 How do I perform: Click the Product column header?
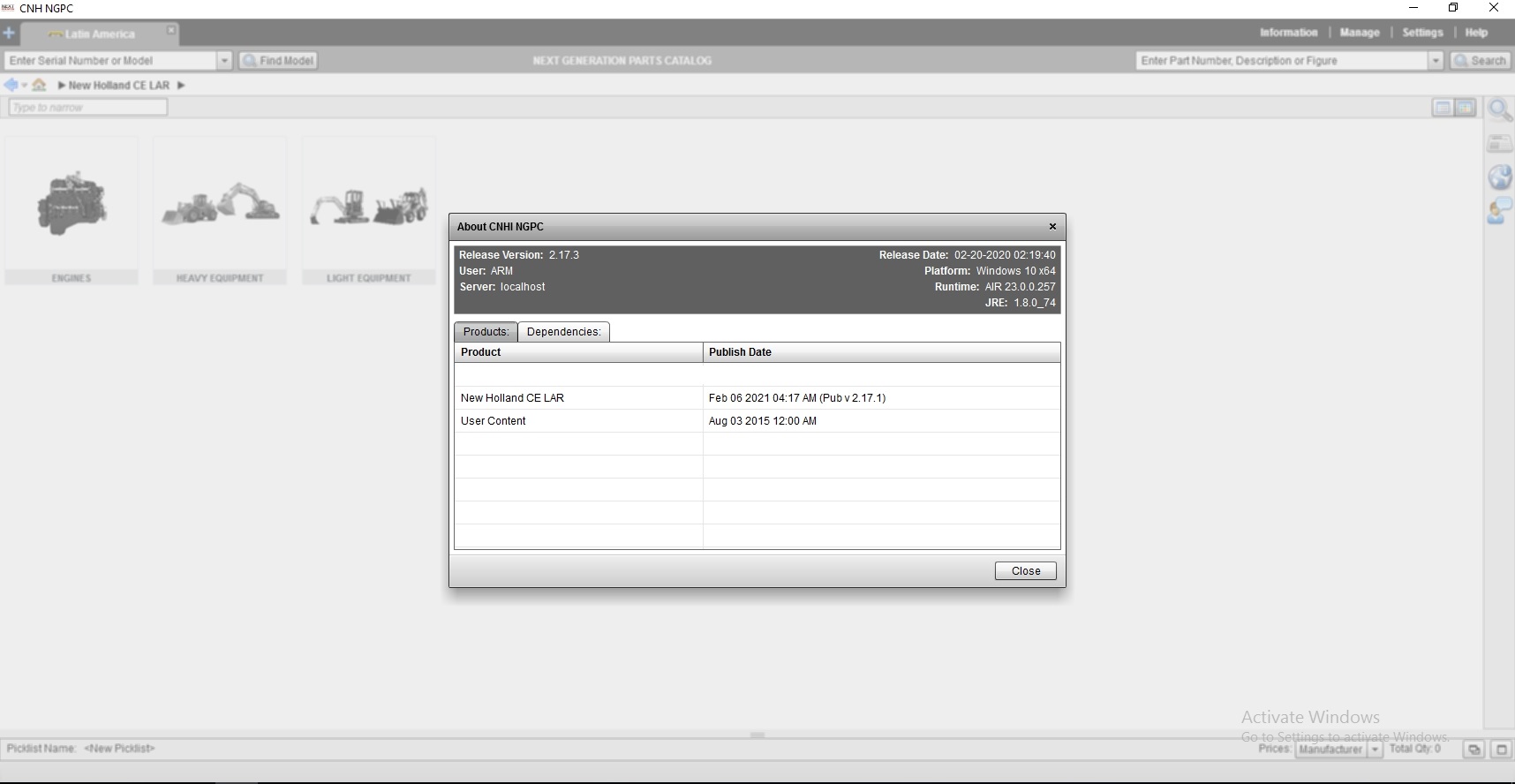click(x=579, y=352)
